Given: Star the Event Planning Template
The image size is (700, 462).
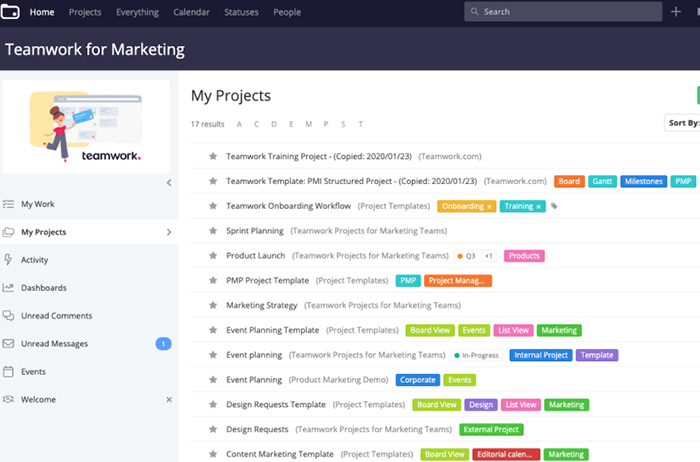Looking at the screenshot, I should (x=213, y=330).
